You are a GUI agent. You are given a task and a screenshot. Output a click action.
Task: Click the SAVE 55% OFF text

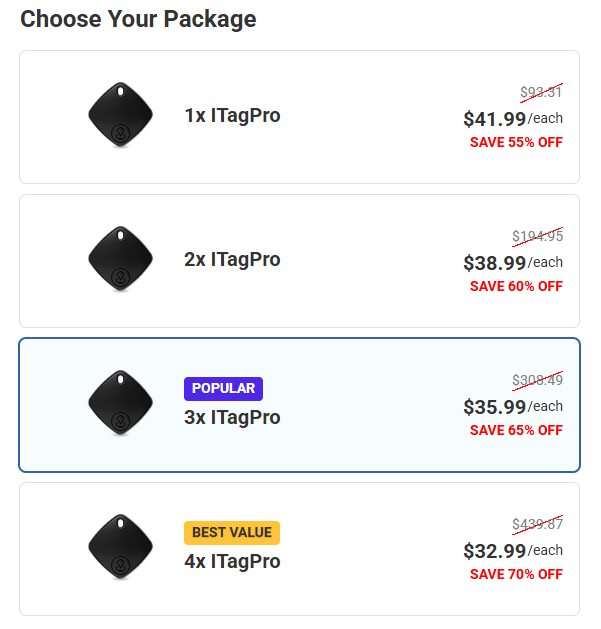point(516,142)
